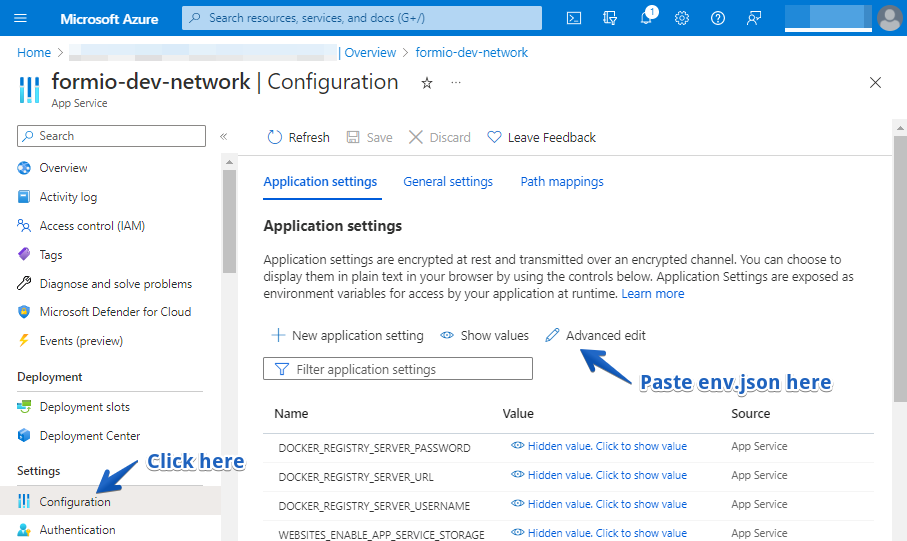Toggle Show values for all settings

(484, 336)
